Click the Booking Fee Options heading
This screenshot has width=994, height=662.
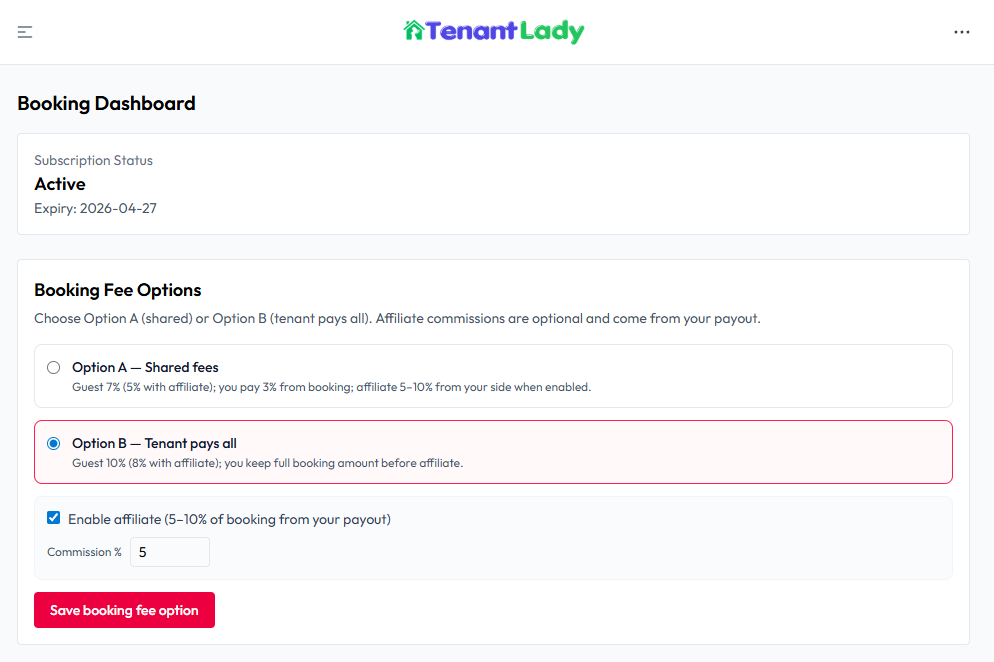[x=118, y=290]
